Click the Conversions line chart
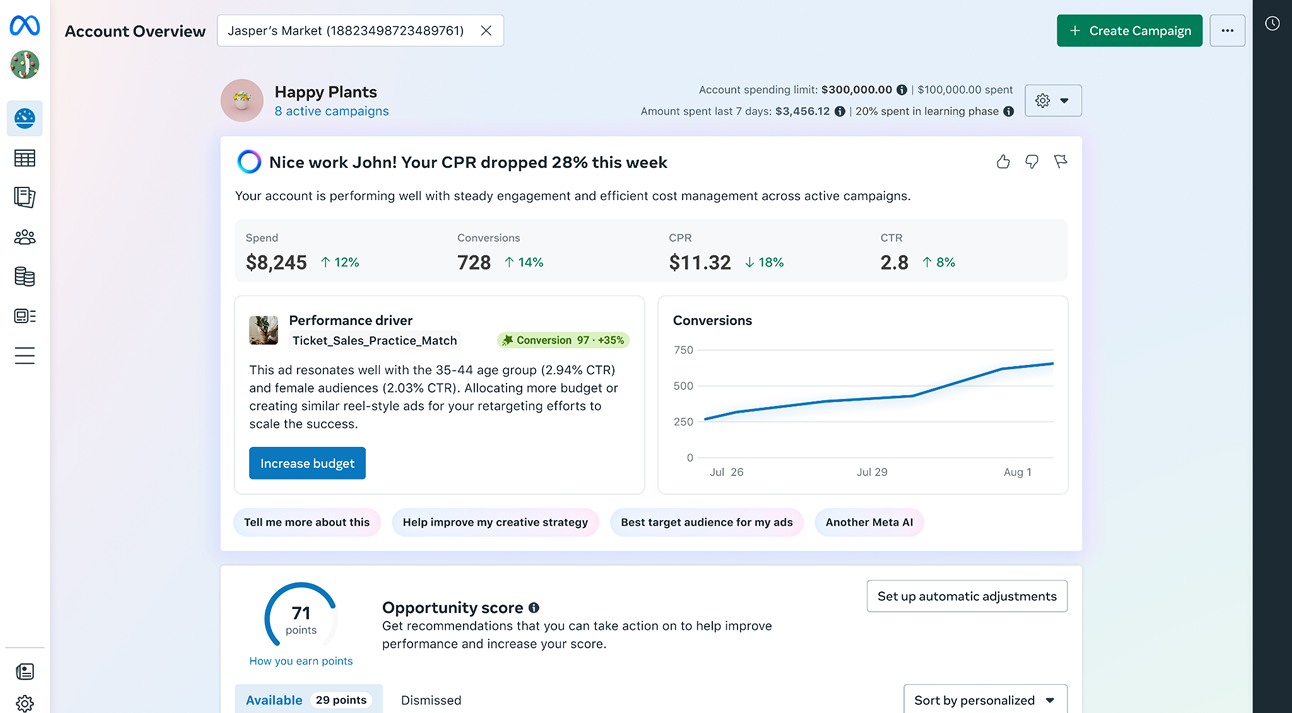Screen dimensions: 1292x713 click(x=863, y=404)
